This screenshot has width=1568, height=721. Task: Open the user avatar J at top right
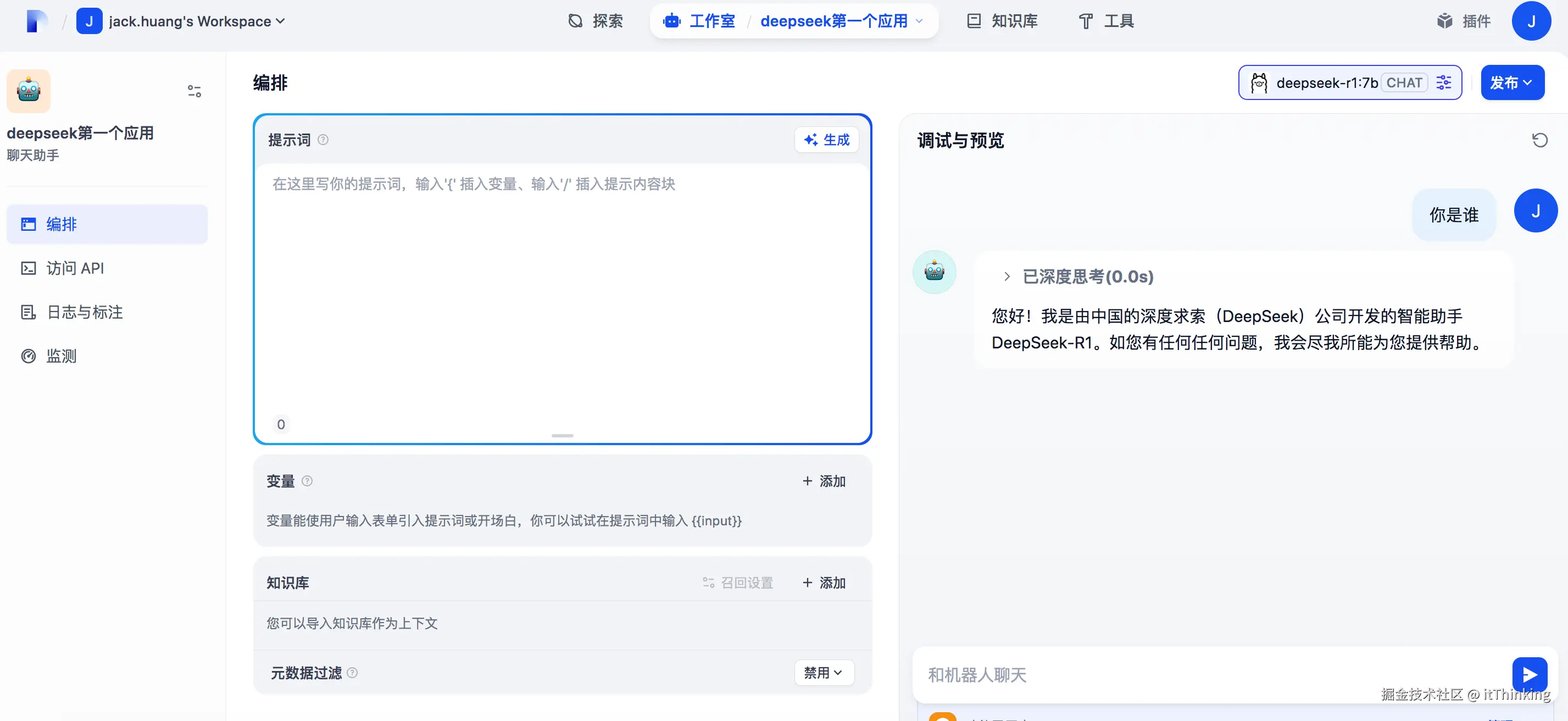[1530, 21]
